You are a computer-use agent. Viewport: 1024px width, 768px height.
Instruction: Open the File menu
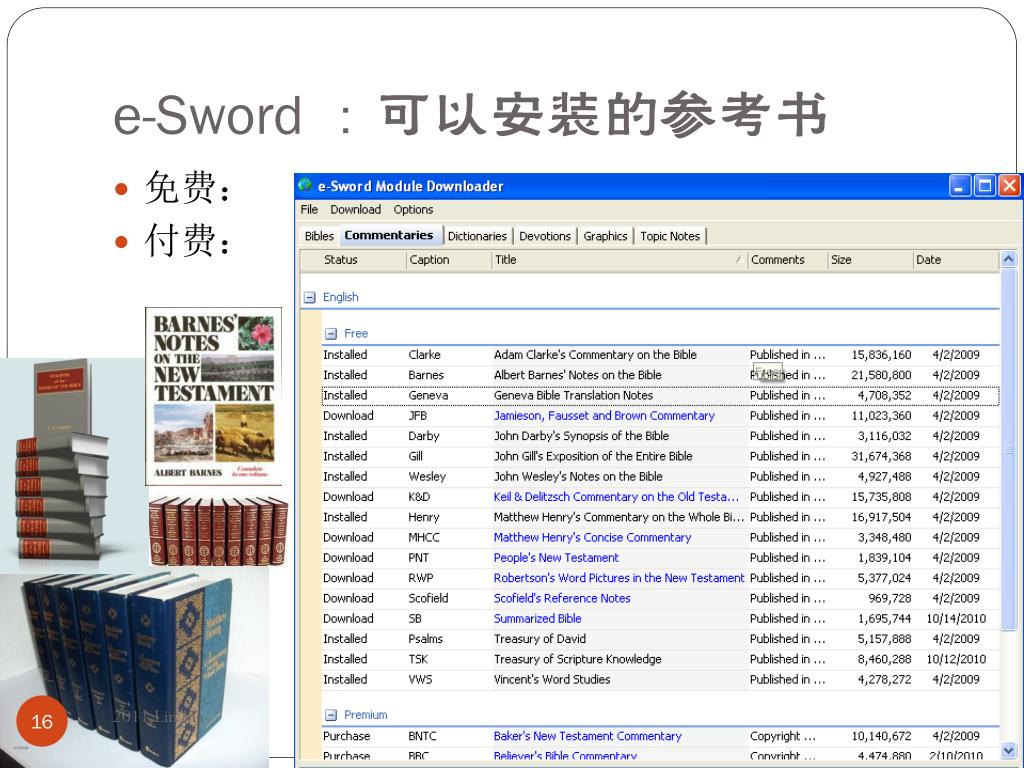click(309, 210)
